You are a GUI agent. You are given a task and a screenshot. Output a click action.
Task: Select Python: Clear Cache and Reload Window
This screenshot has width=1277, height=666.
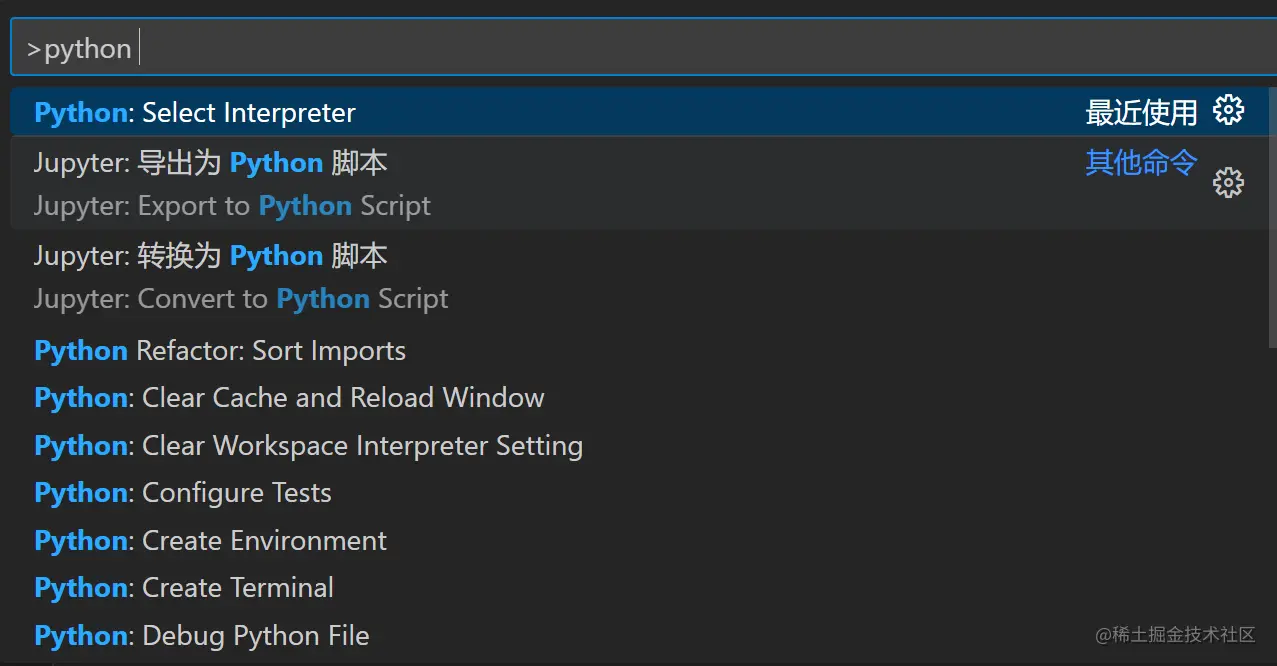pyautogui.click(x=639, y=398)
